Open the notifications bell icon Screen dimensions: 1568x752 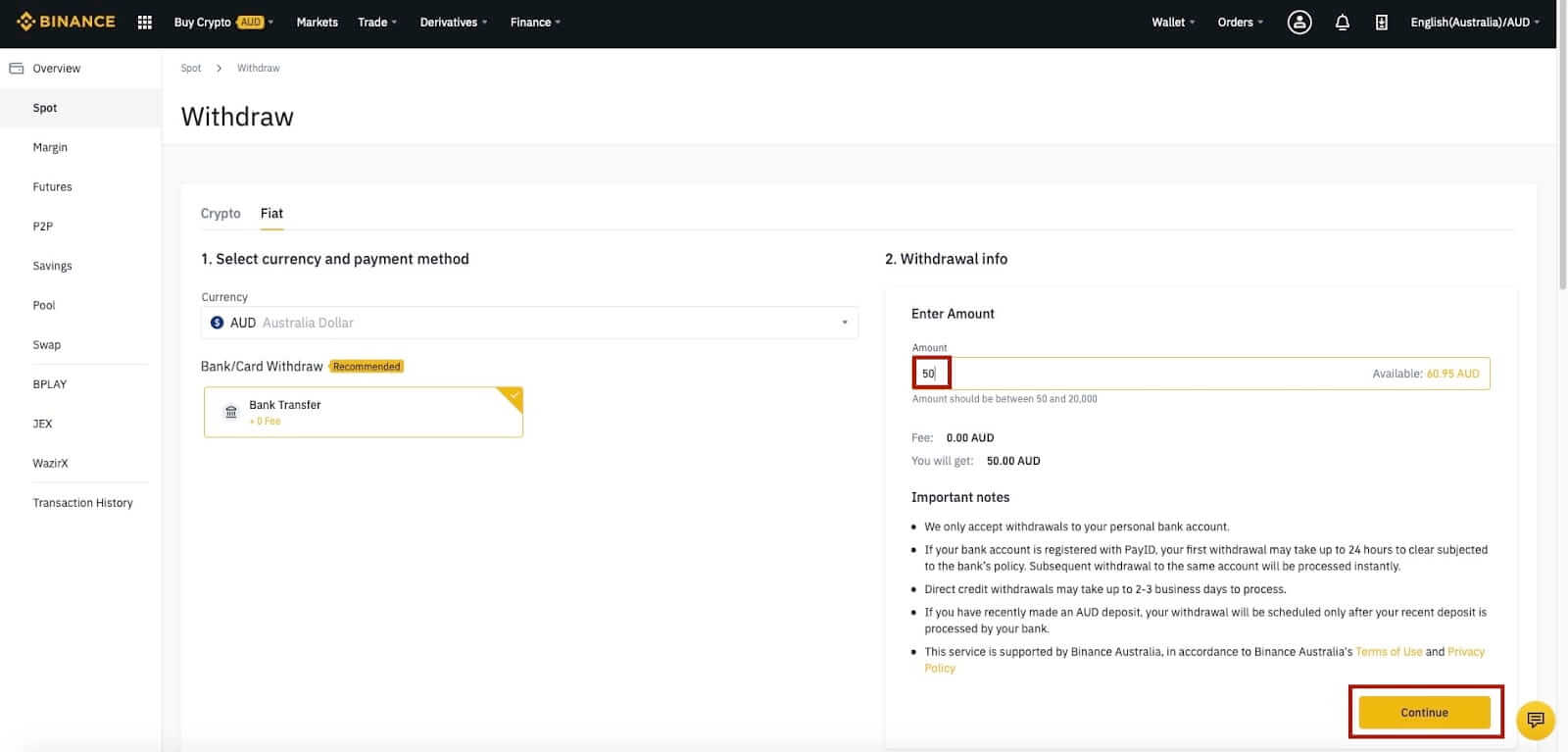click(x=1342, y=23)
